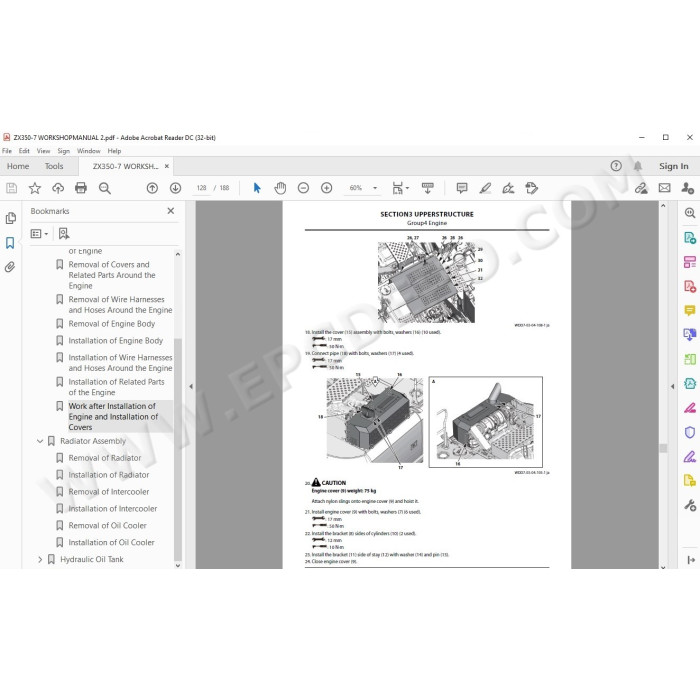Screen dimensions: 700x700
Task: Collapse the Radiator Assembly bookmark
Action: (40, 441)
